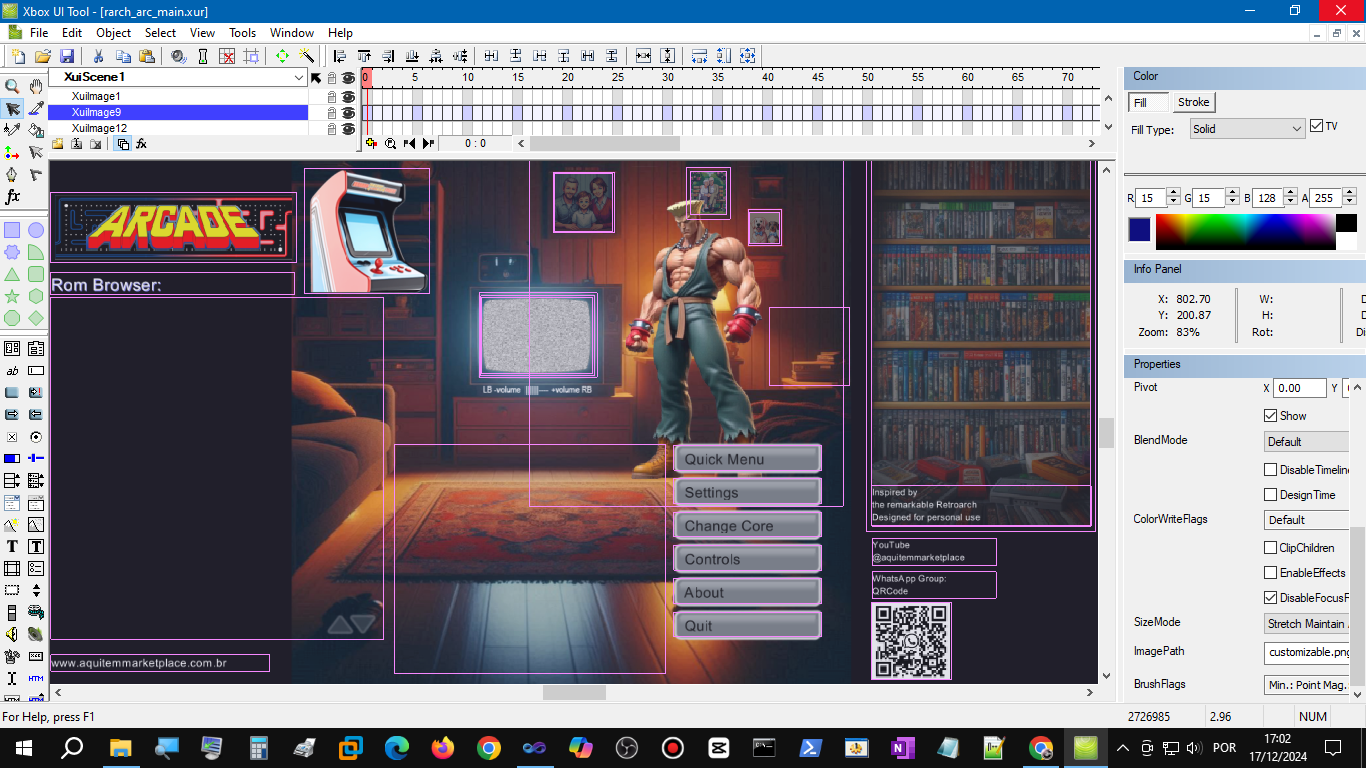Viewport: 1366px width, 768px height.
Task: Uncheck the Show checkbox
Action: 1271,416
